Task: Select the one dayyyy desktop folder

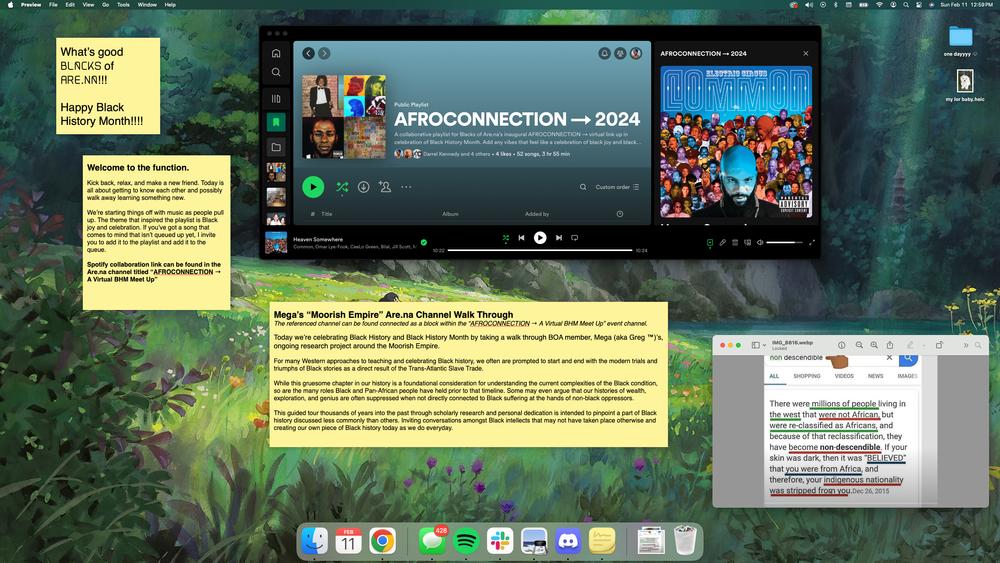Action: 960,41
